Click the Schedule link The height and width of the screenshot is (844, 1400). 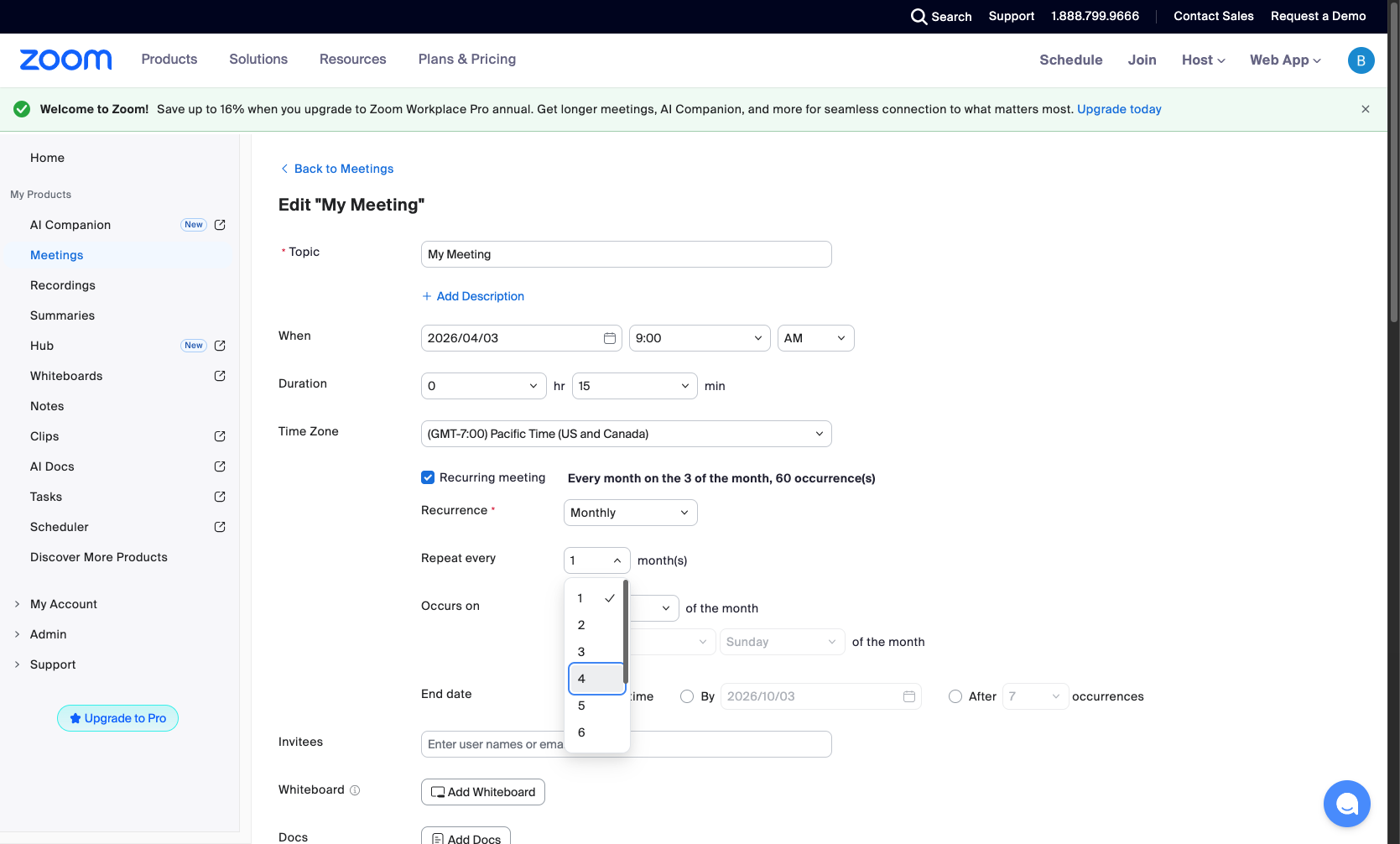coord(1071,60)
